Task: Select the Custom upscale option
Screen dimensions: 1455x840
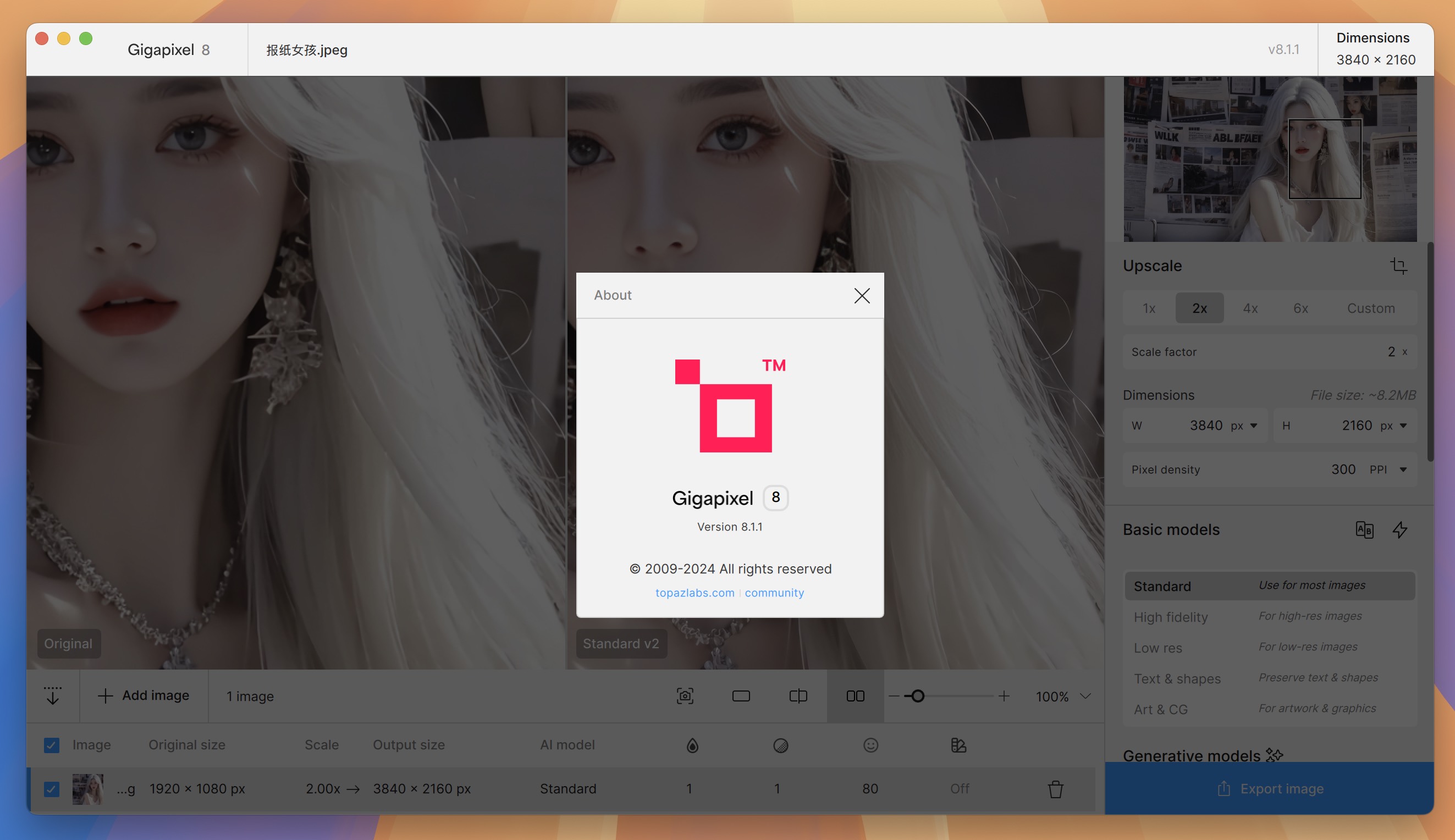Action: click(1371, 308)
